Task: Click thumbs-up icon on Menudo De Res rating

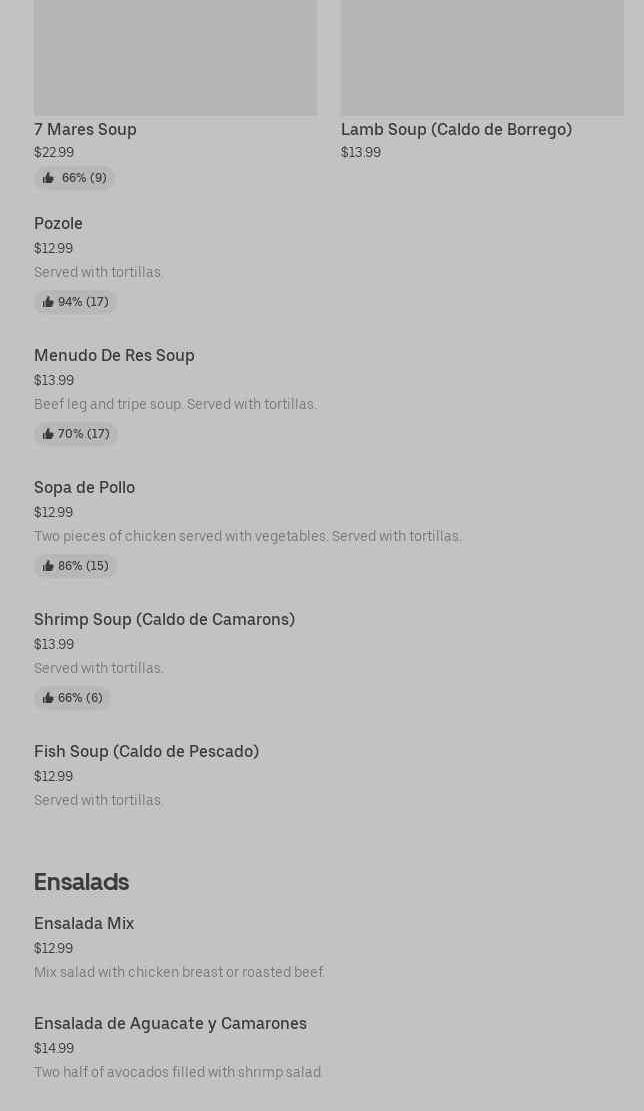Action: [x=48, y=434]
